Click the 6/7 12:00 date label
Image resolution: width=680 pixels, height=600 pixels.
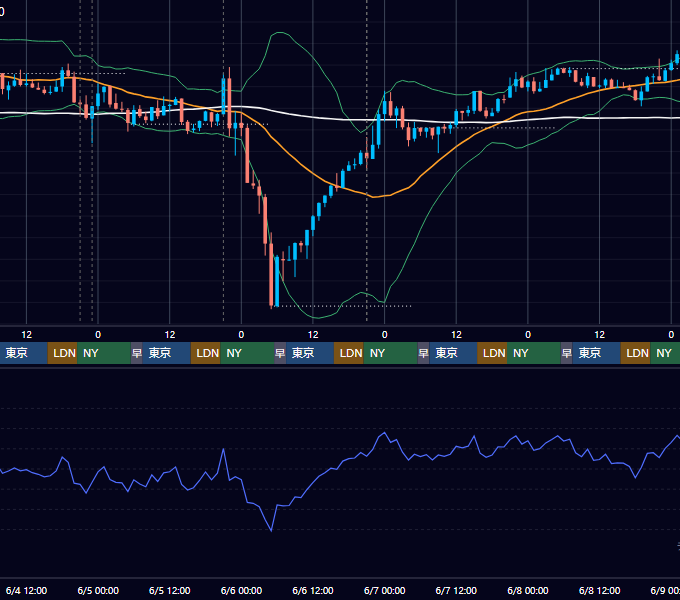point(456,590)
